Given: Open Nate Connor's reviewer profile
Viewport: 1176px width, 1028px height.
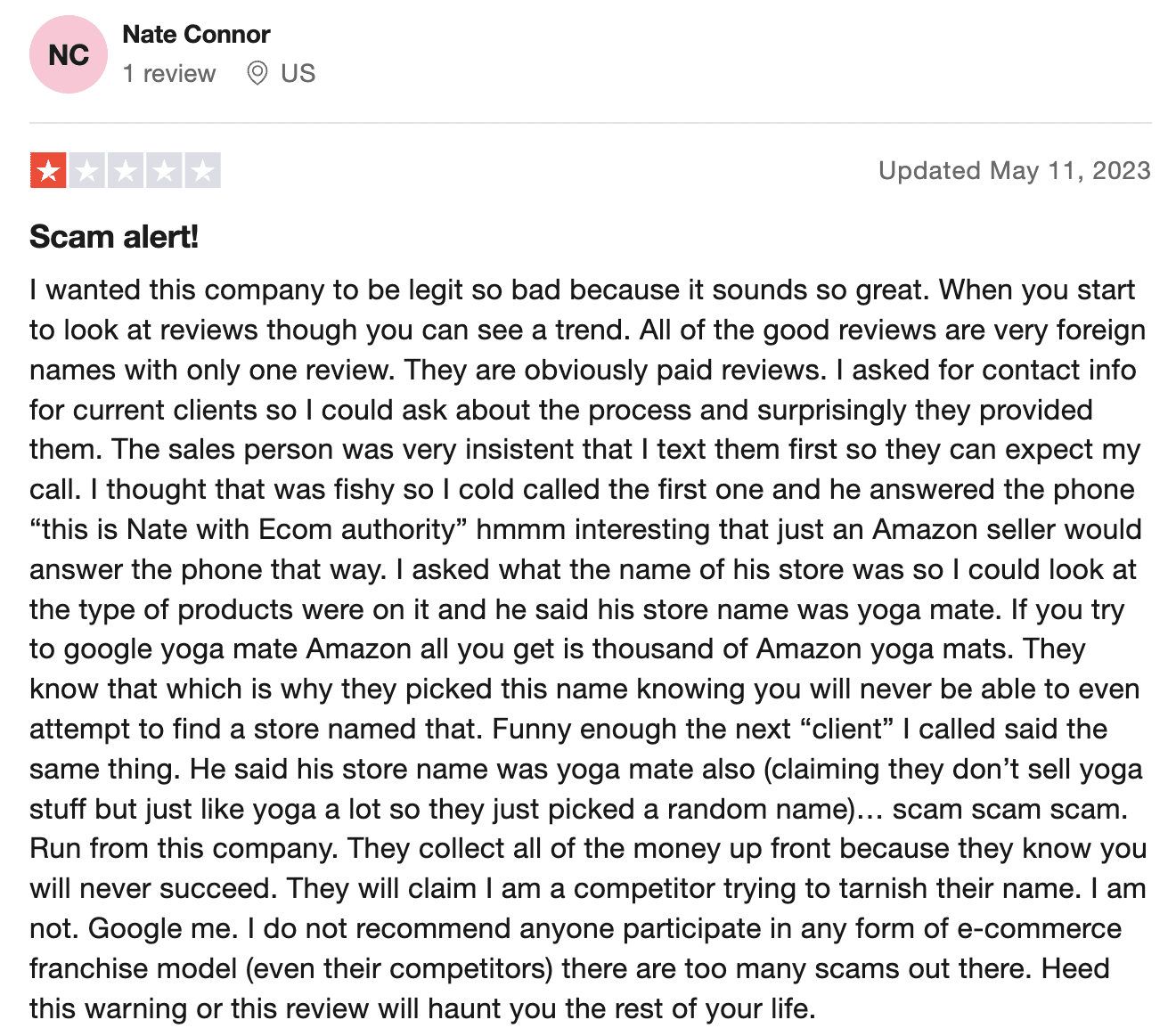Looking at the screenshot, I should tap(196, 34).
